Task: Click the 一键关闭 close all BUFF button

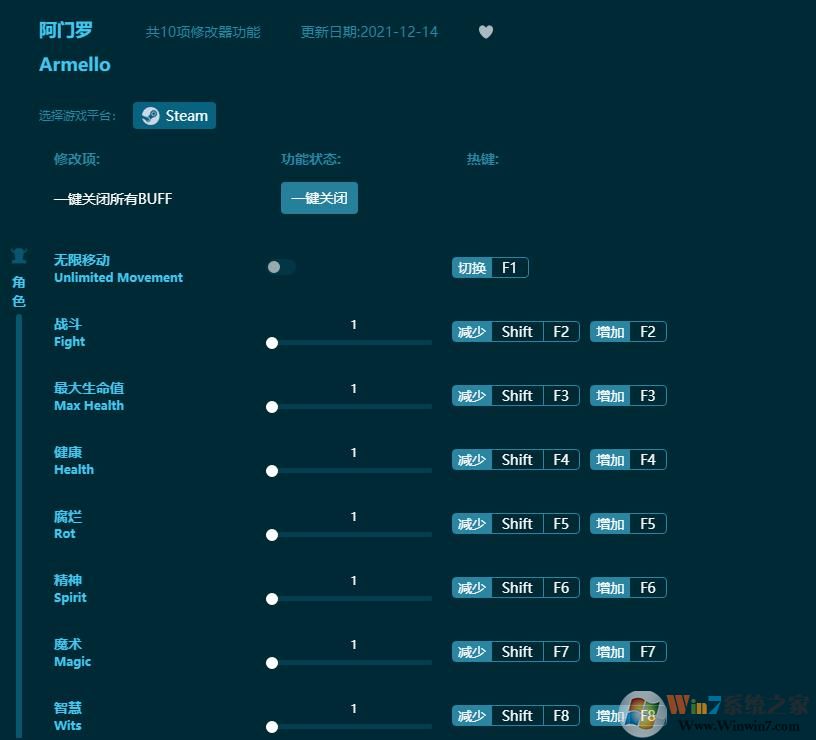Action: pos(319,198)
